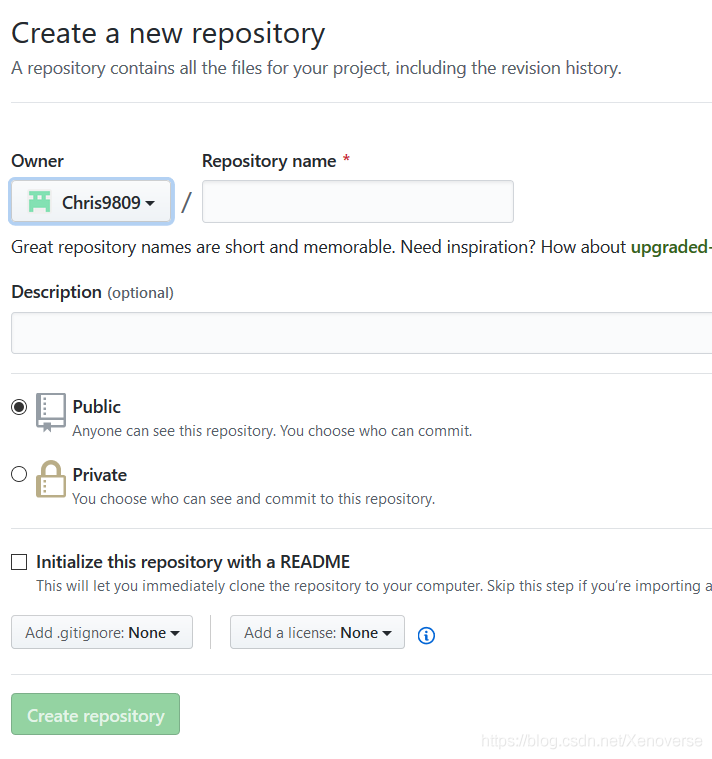This screenshot has height=759, width=712.
Task: Open the Owner dropdown showing Chris9809
Action: [x=92, y=202]
